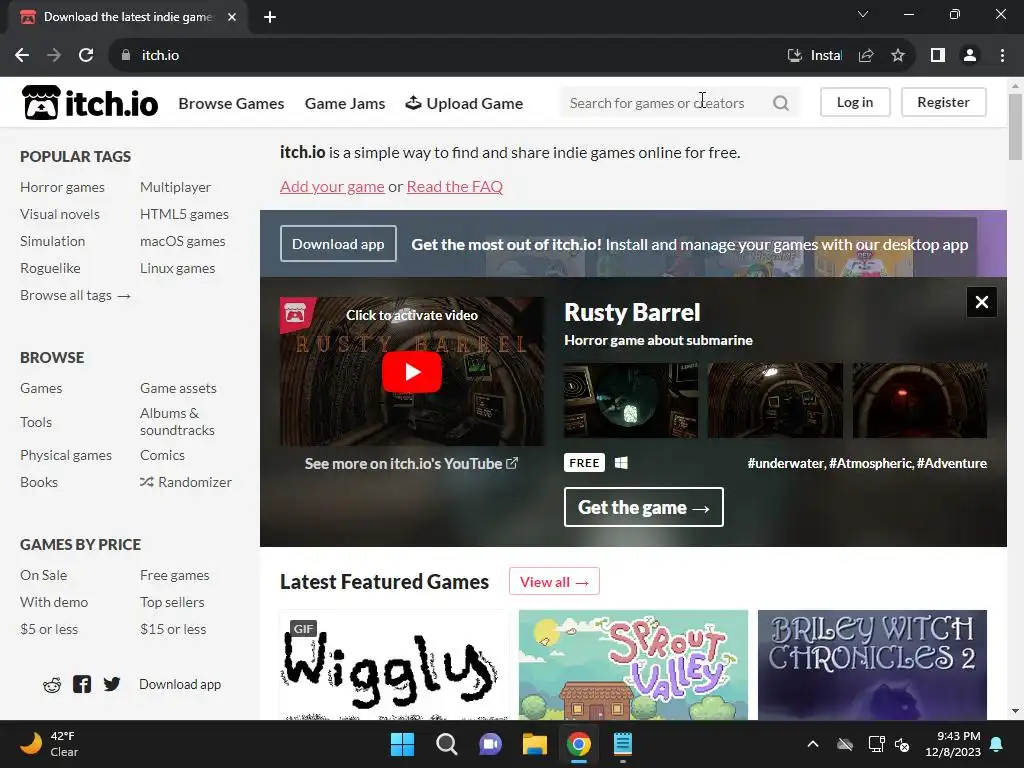Viewport: 1024px width, 768px height.
Task: Close the itch.io browser tab
Action: [232, 17]
